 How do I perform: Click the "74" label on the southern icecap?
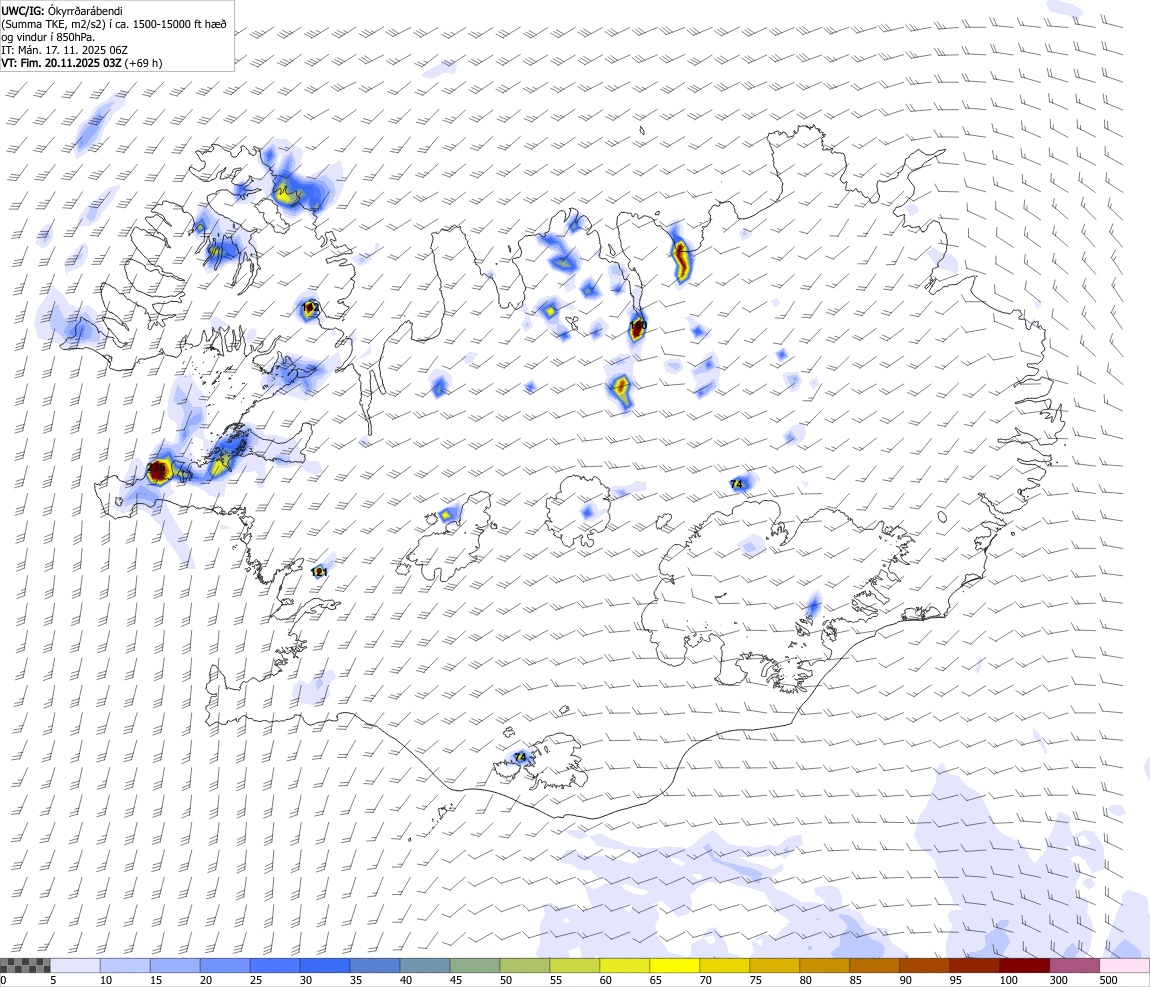(521, 757)
